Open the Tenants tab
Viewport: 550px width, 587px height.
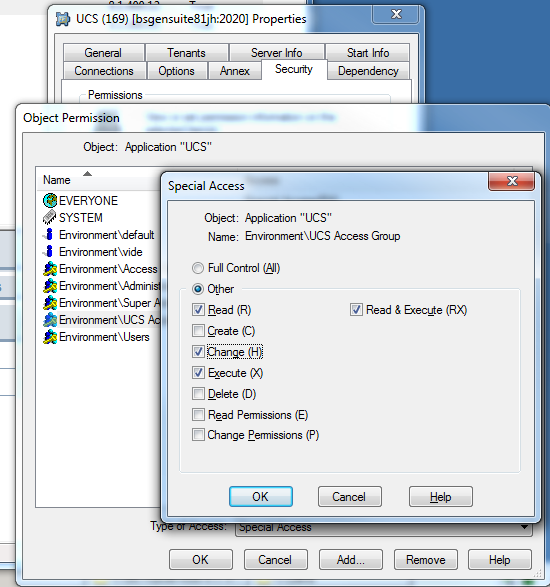pos(186,53)
